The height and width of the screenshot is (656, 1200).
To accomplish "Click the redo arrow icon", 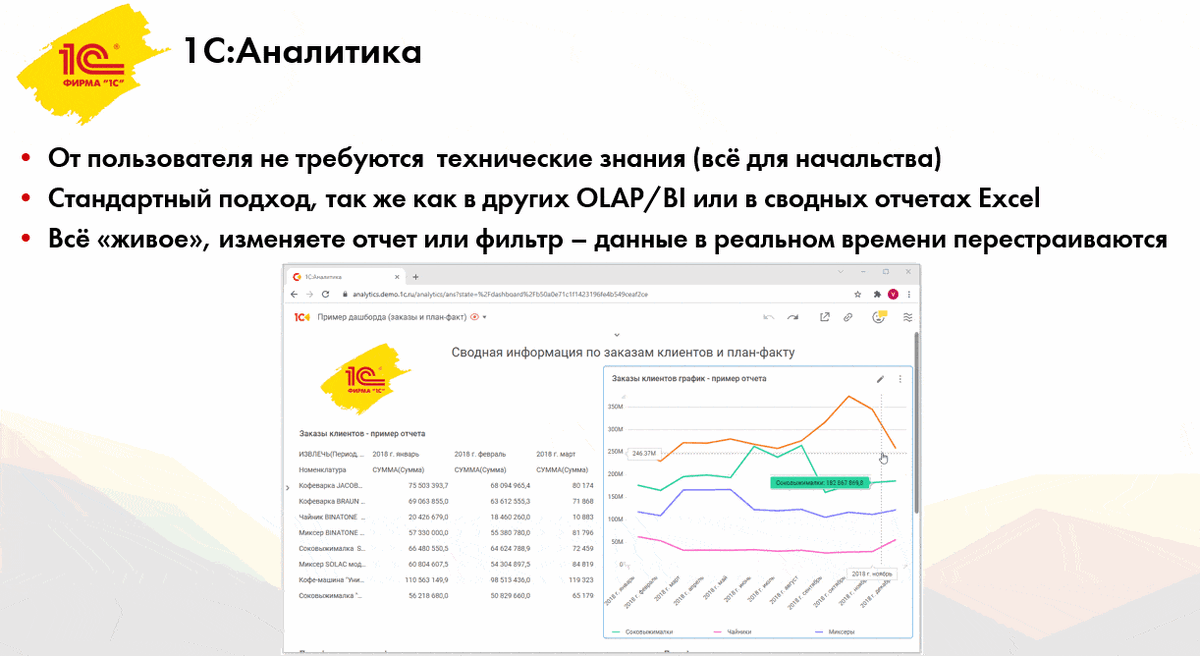I will tap(793, 317).
